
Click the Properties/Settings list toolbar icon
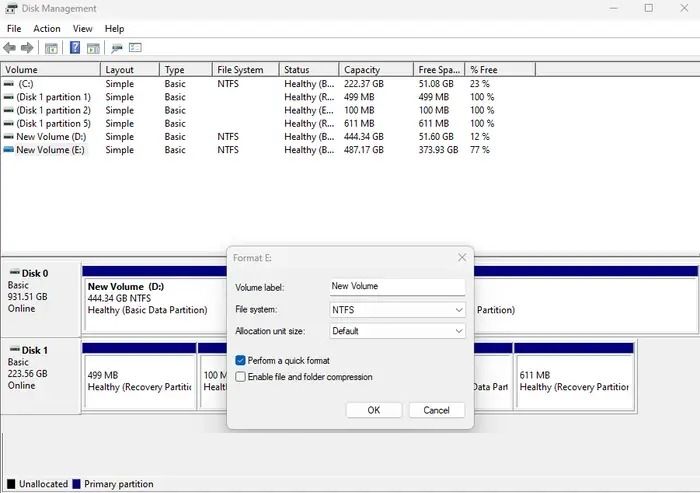click(135, 48)
